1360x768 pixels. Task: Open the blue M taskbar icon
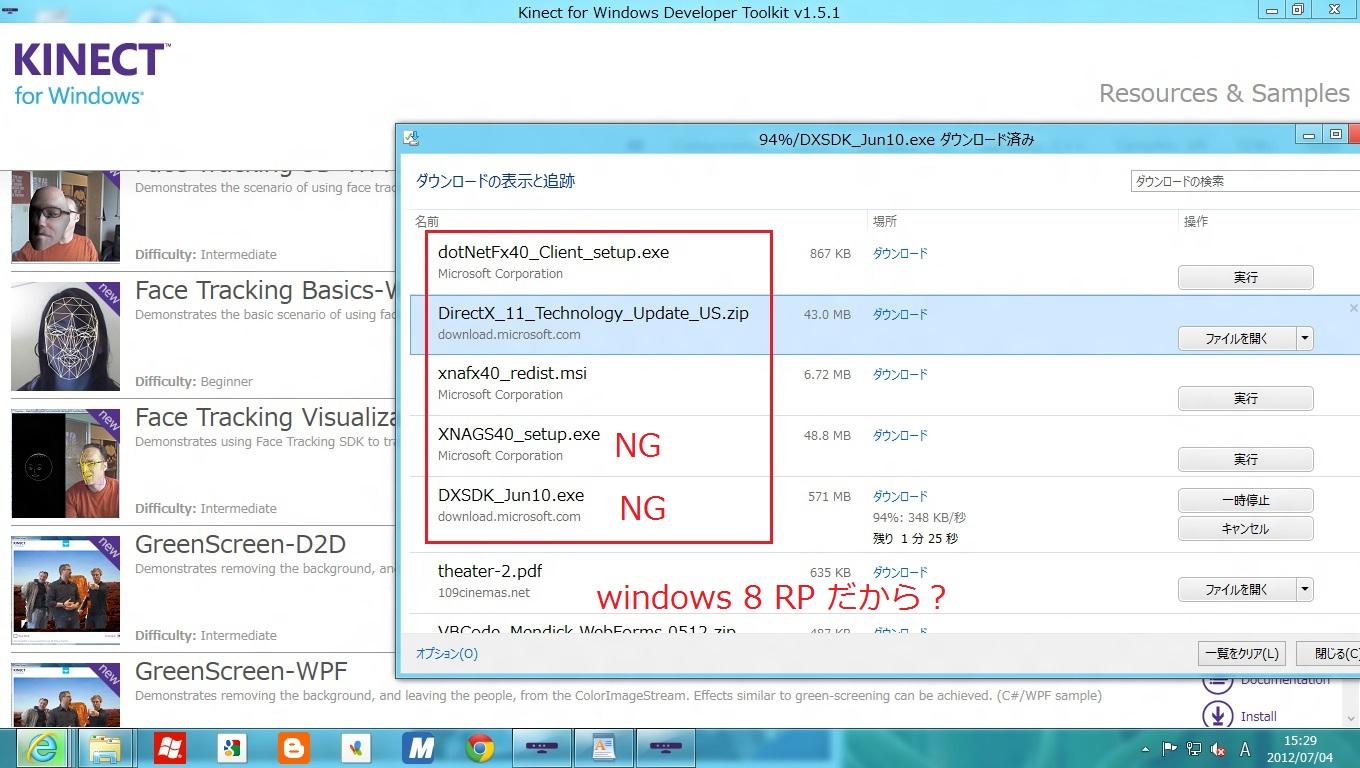[418, 748]
